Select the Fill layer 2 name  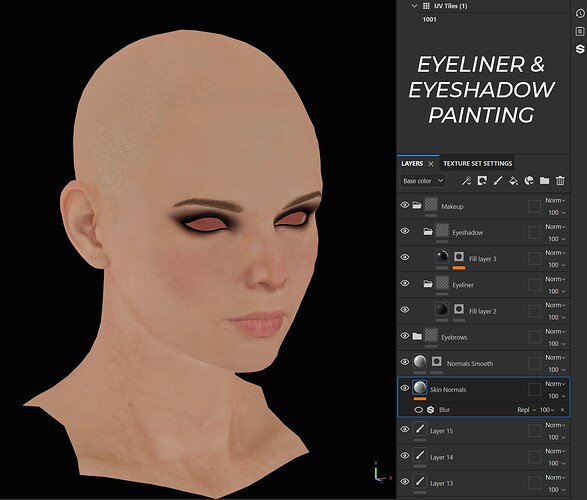tap(483, 311)
